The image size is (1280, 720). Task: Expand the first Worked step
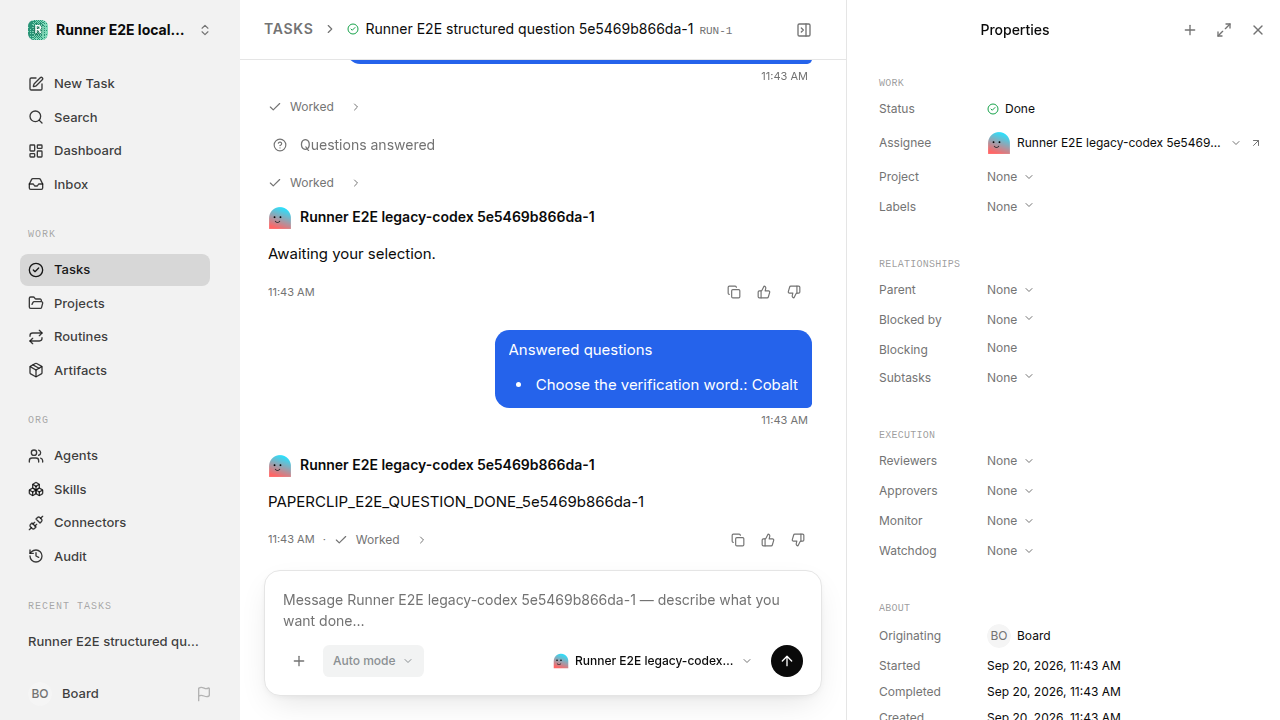[313, 107]
